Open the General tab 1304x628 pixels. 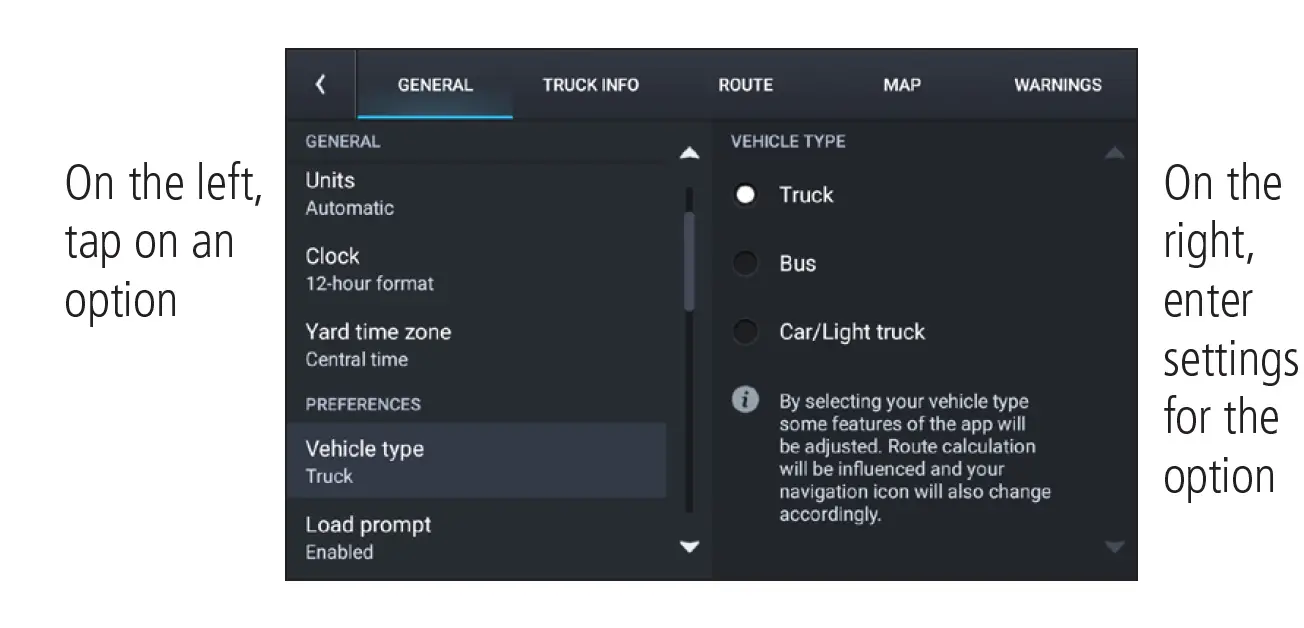pyautogui.click(x=435, y=85)
